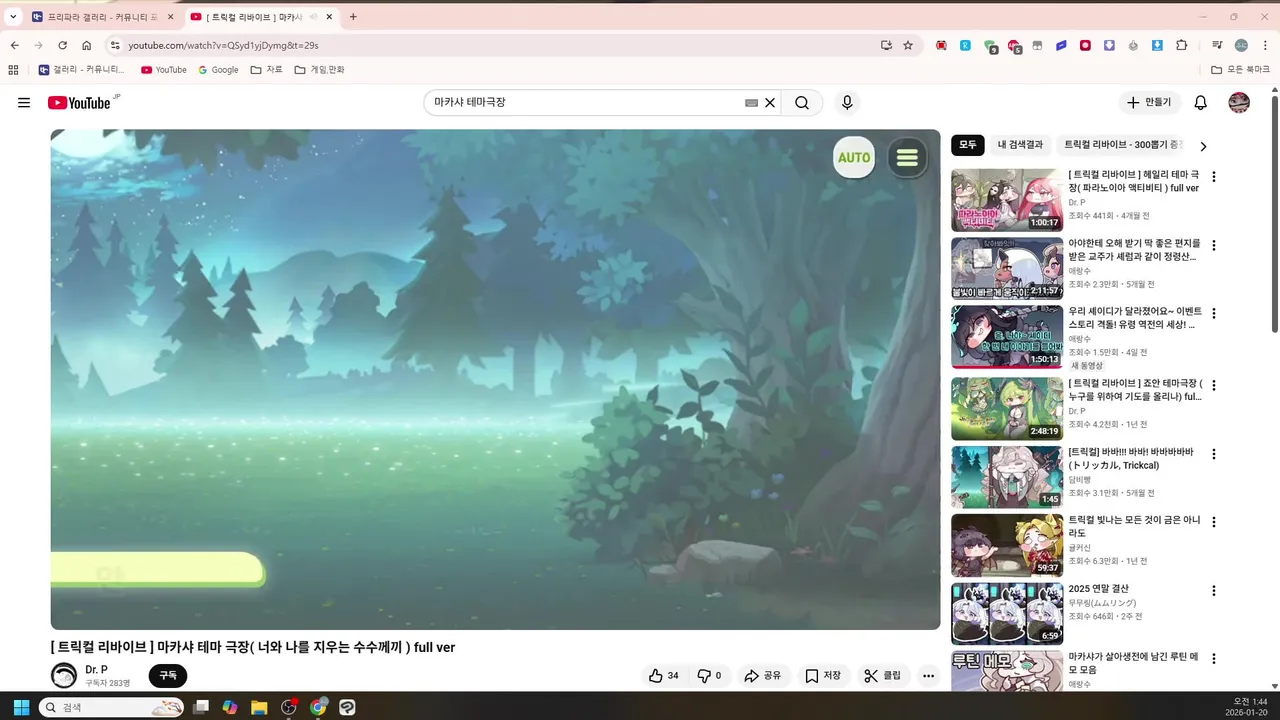Open the green in-game menu button in video
1280x720 pixels.
pyautogui.click(x=907, y=157)
